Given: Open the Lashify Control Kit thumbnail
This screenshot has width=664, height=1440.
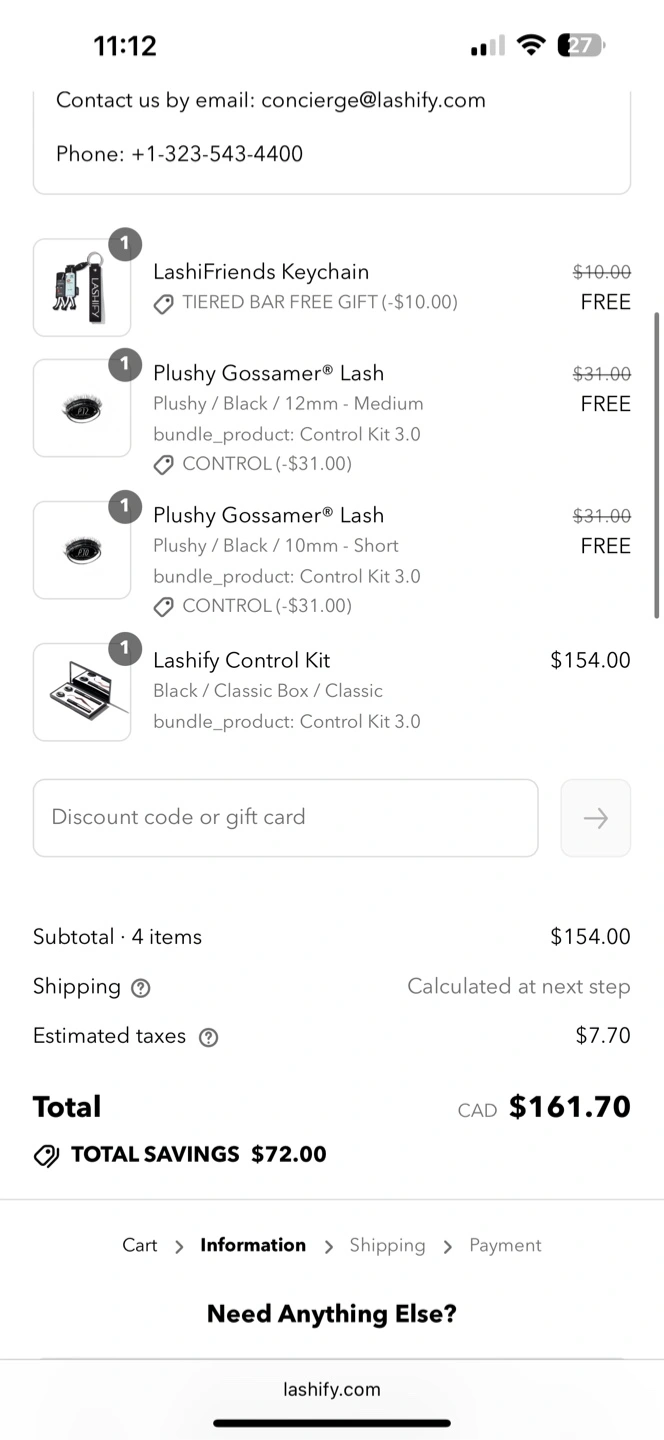Looking at the screenshot, I should [x=82, y=692].
